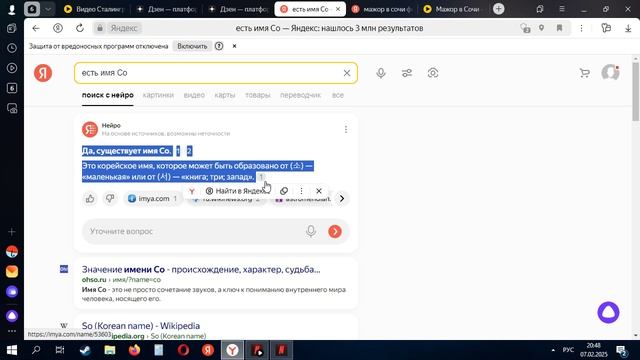Open Steam from the taskbar

(85, 350)
